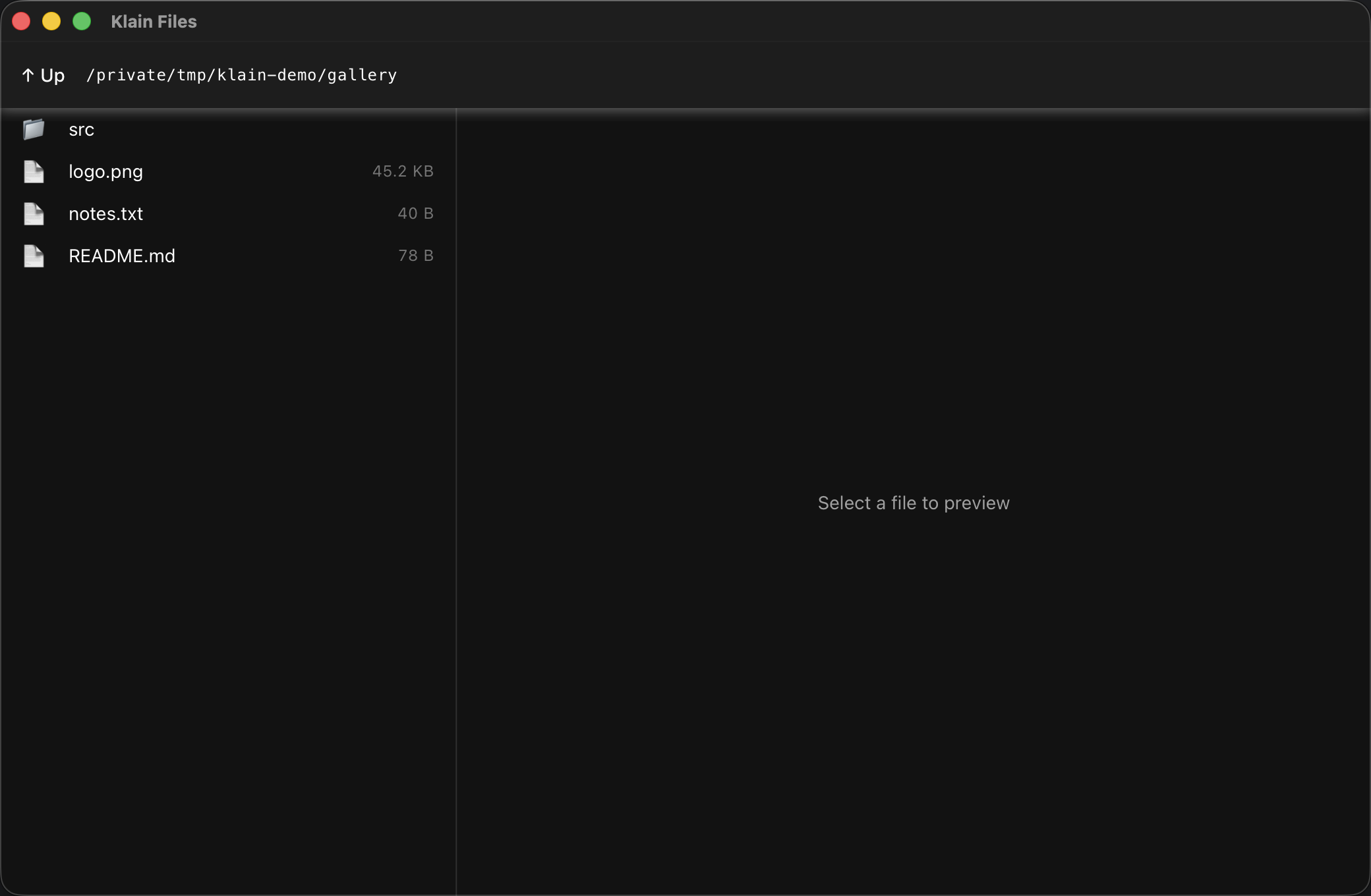
Task: Click the README.md file icon
Action: [34, 256]
